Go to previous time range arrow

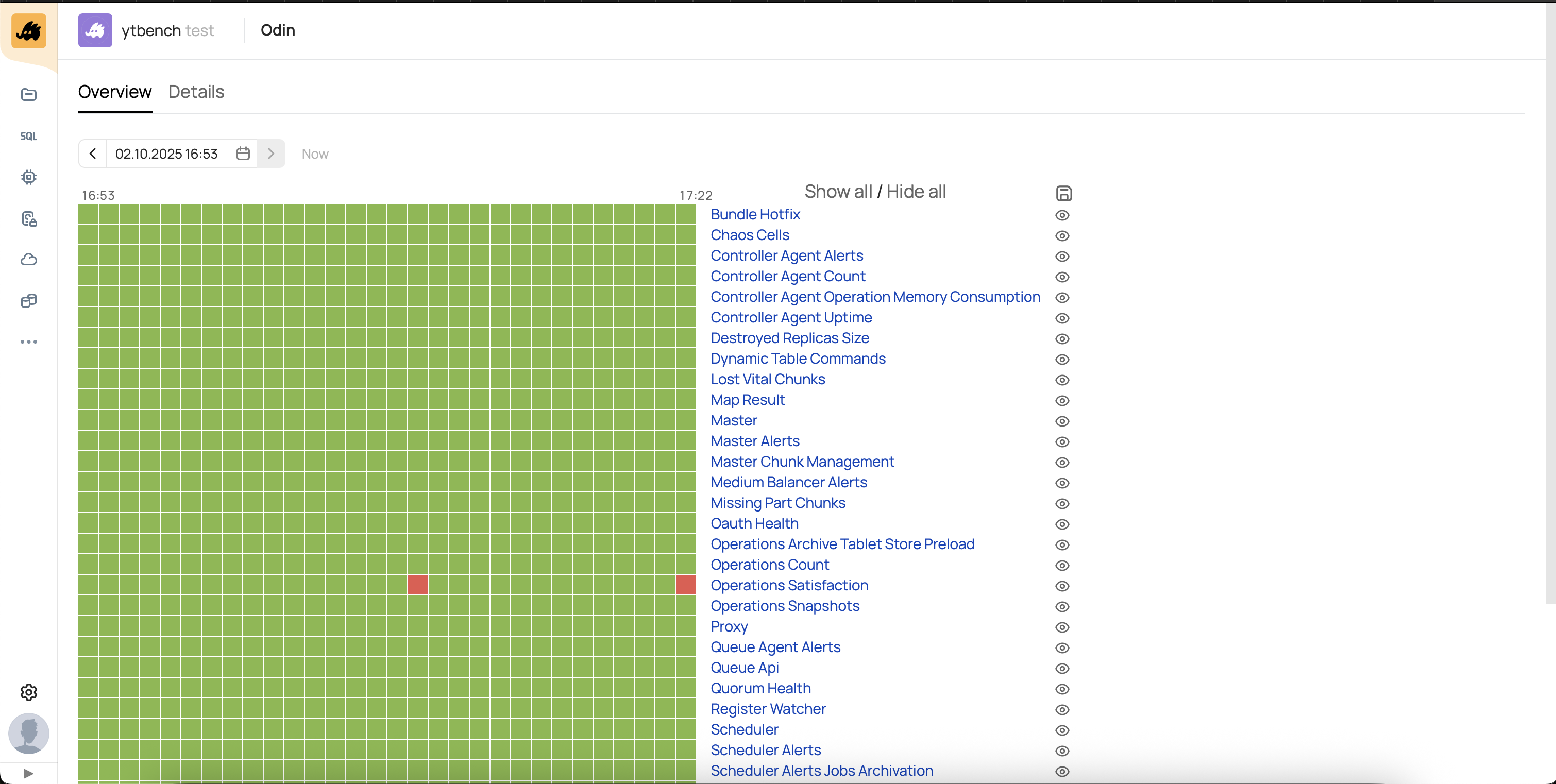pyautogui.click(x=92, y=154)
